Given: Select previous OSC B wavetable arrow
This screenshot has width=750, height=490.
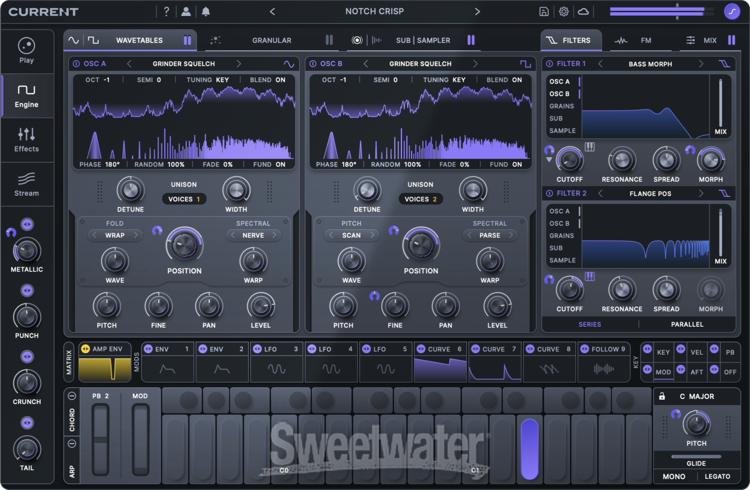Looking at the screenshot, I should (x=365, y=64).
